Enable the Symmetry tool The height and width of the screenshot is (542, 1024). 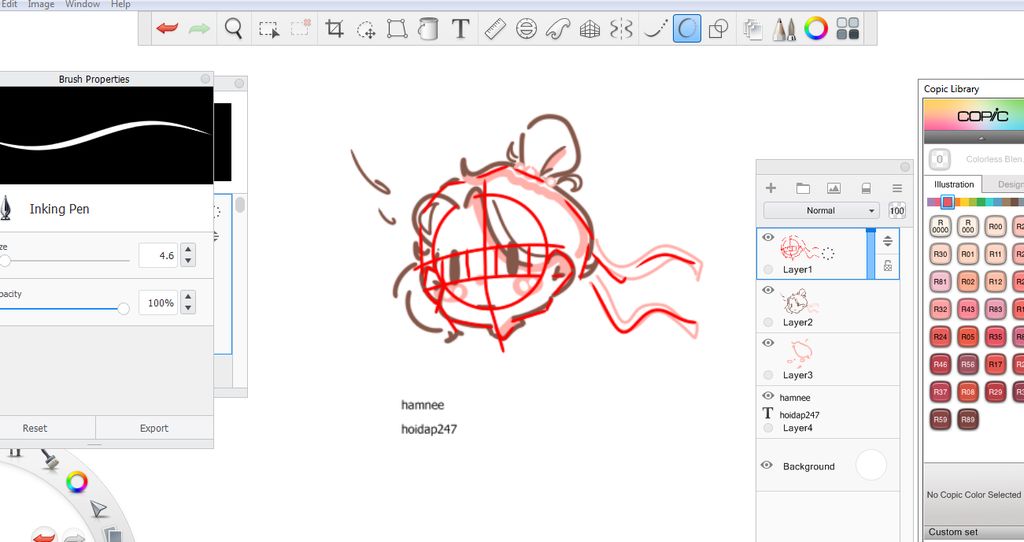[621, 29]
